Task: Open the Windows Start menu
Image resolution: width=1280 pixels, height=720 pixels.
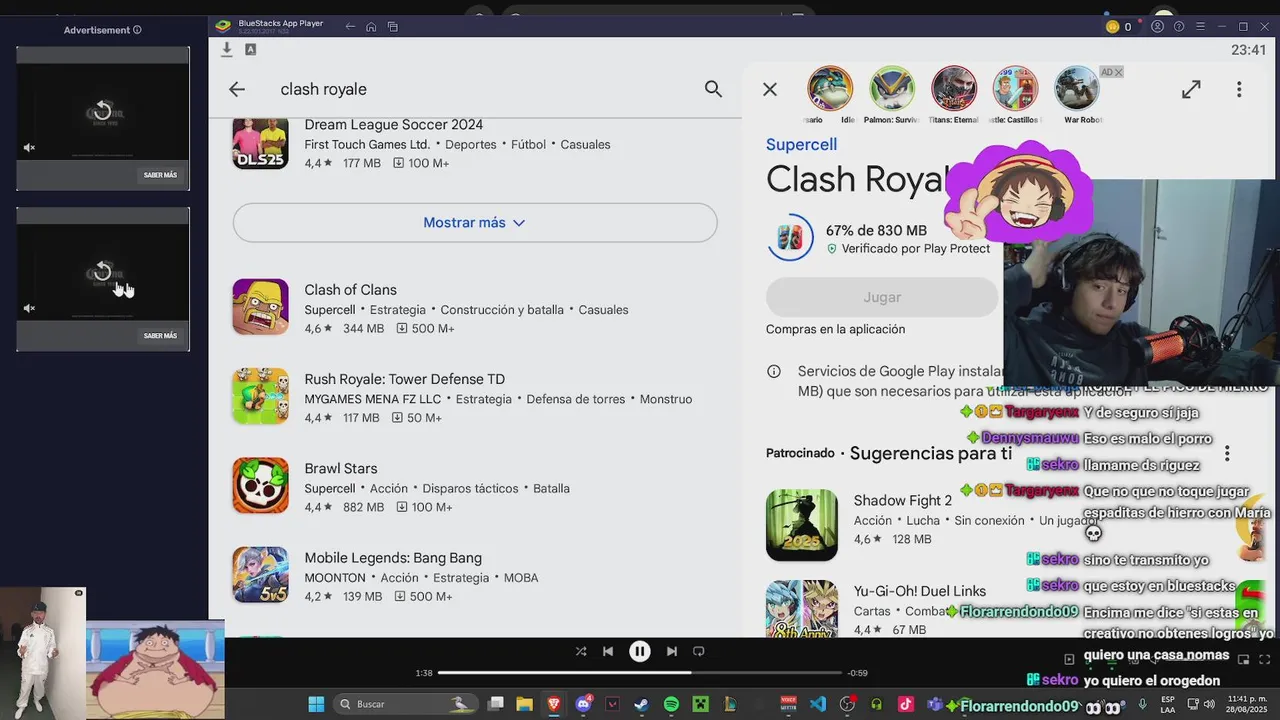Action: (316, 704)
